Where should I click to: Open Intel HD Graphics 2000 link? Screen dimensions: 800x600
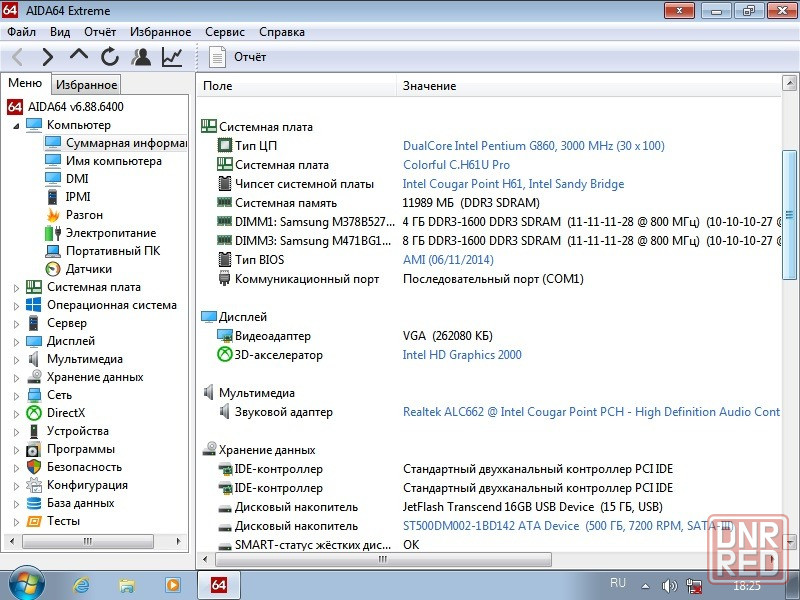coord(462,355)
